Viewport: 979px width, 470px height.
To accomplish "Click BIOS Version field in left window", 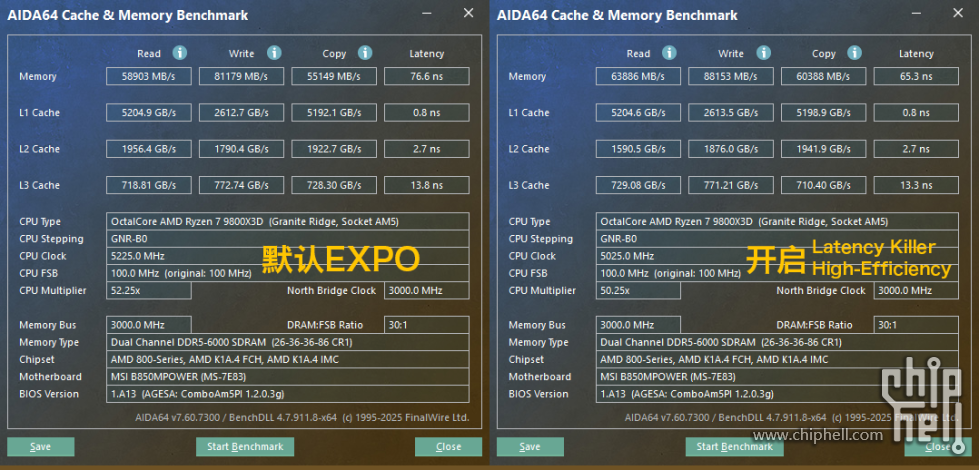I will coord(288,394).
